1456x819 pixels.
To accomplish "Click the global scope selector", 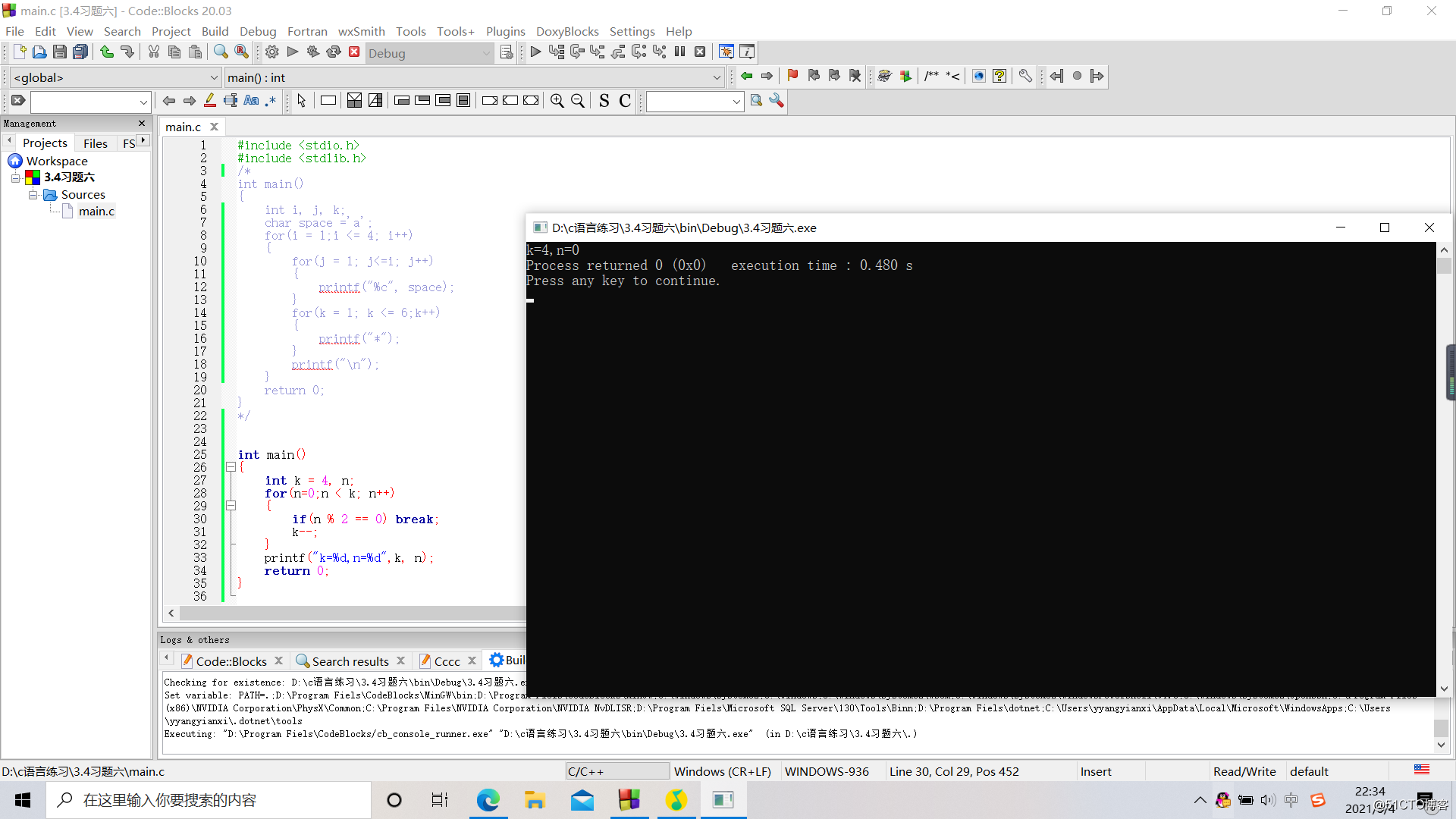I will (111, 76).
